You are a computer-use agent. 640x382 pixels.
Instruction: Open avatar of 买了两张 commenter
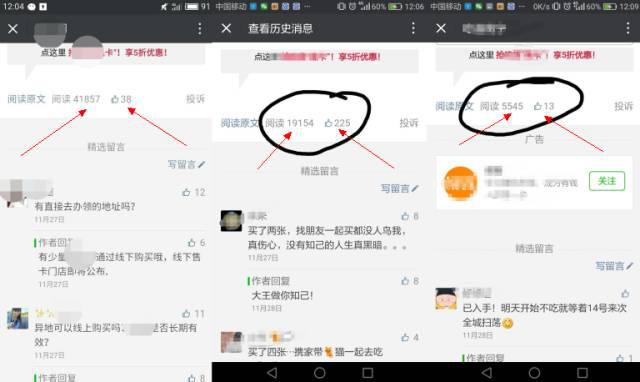[x=231, y=221]
